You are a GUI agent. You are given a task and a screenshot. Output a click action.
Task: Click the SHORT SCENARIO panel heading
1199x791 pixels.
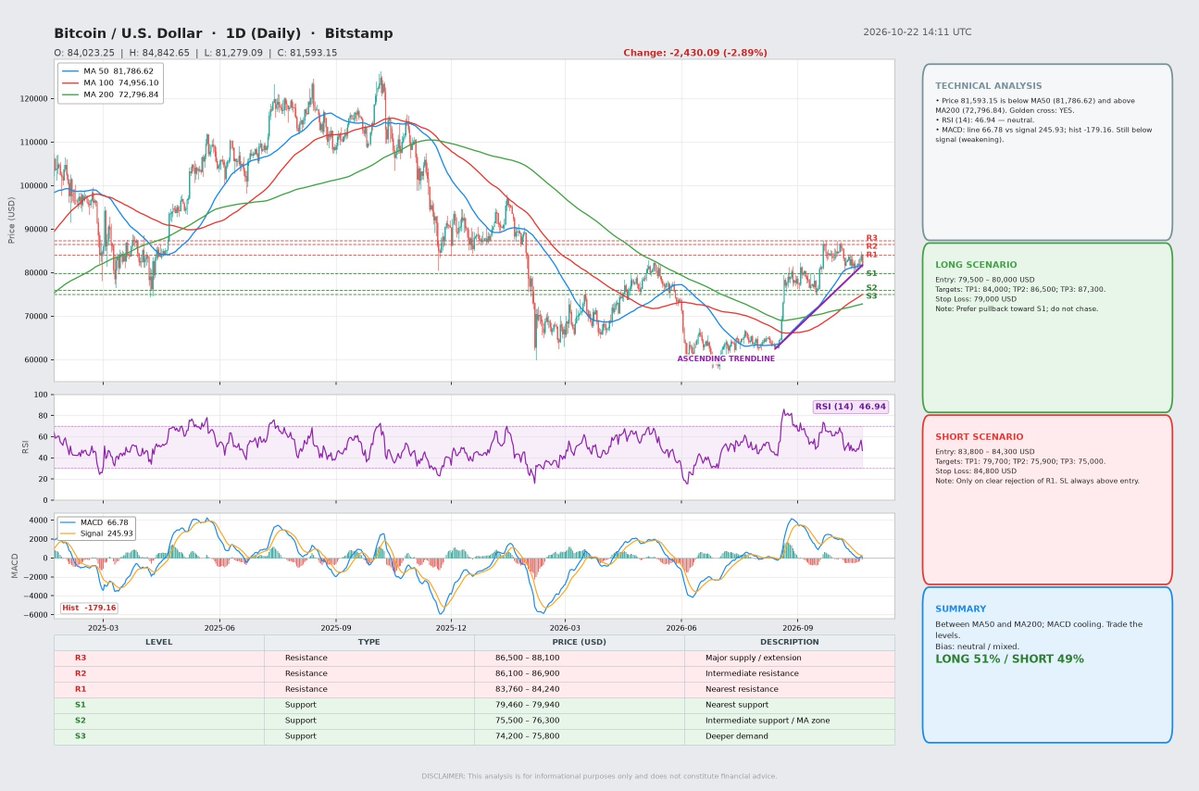click(x=979, y=437)
